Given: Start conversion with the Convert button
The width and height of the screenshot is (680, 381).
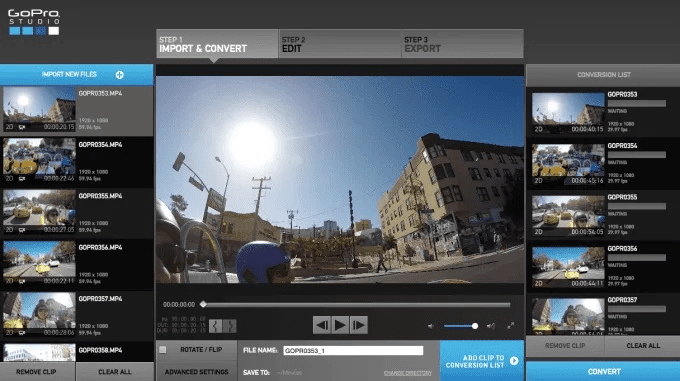Looking at the screenshot, I should pos(603,371).
